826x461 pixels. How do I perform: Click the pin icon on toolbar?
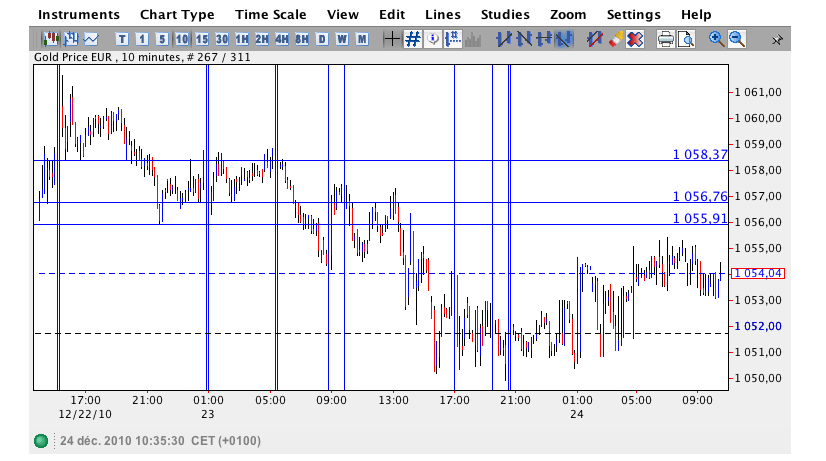pyautogui.click(x=778, y=40)
